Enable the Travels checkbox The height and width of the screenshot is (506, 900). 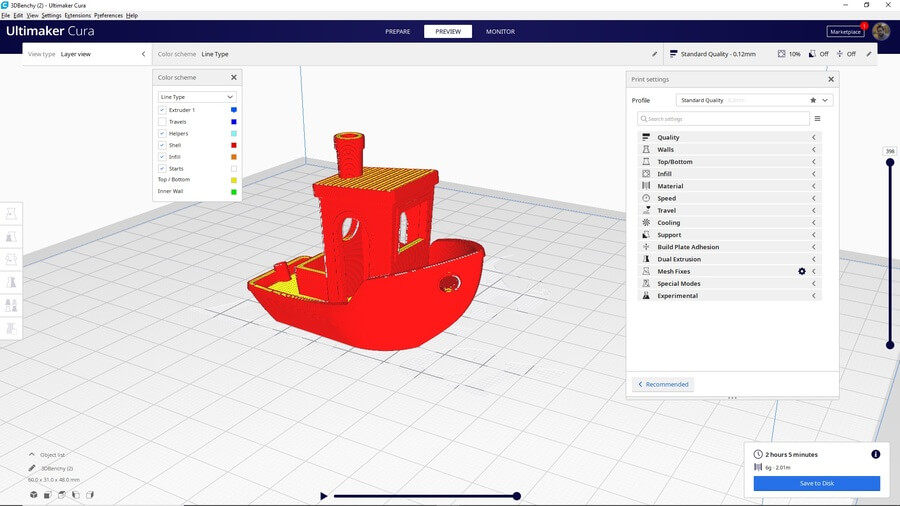(162, 121)
